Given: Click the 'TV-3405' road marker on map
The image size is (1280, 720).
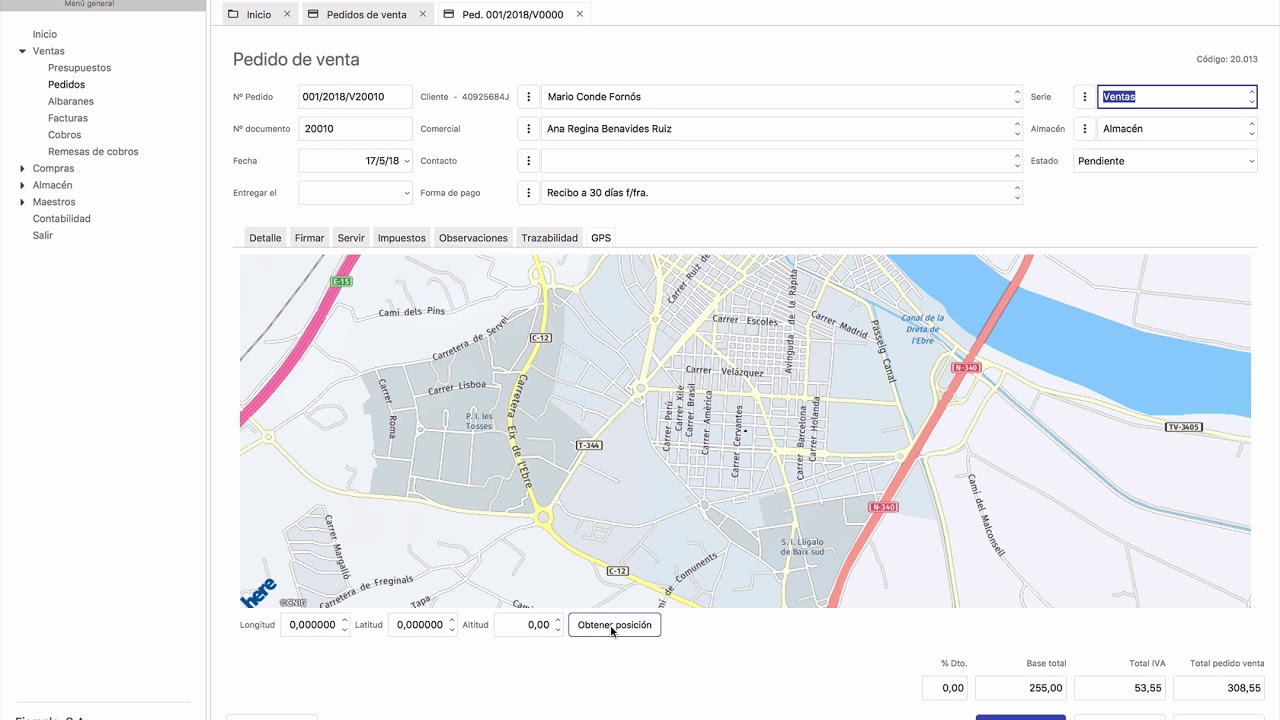Looking at the screenshot, I should [1184, 428].
